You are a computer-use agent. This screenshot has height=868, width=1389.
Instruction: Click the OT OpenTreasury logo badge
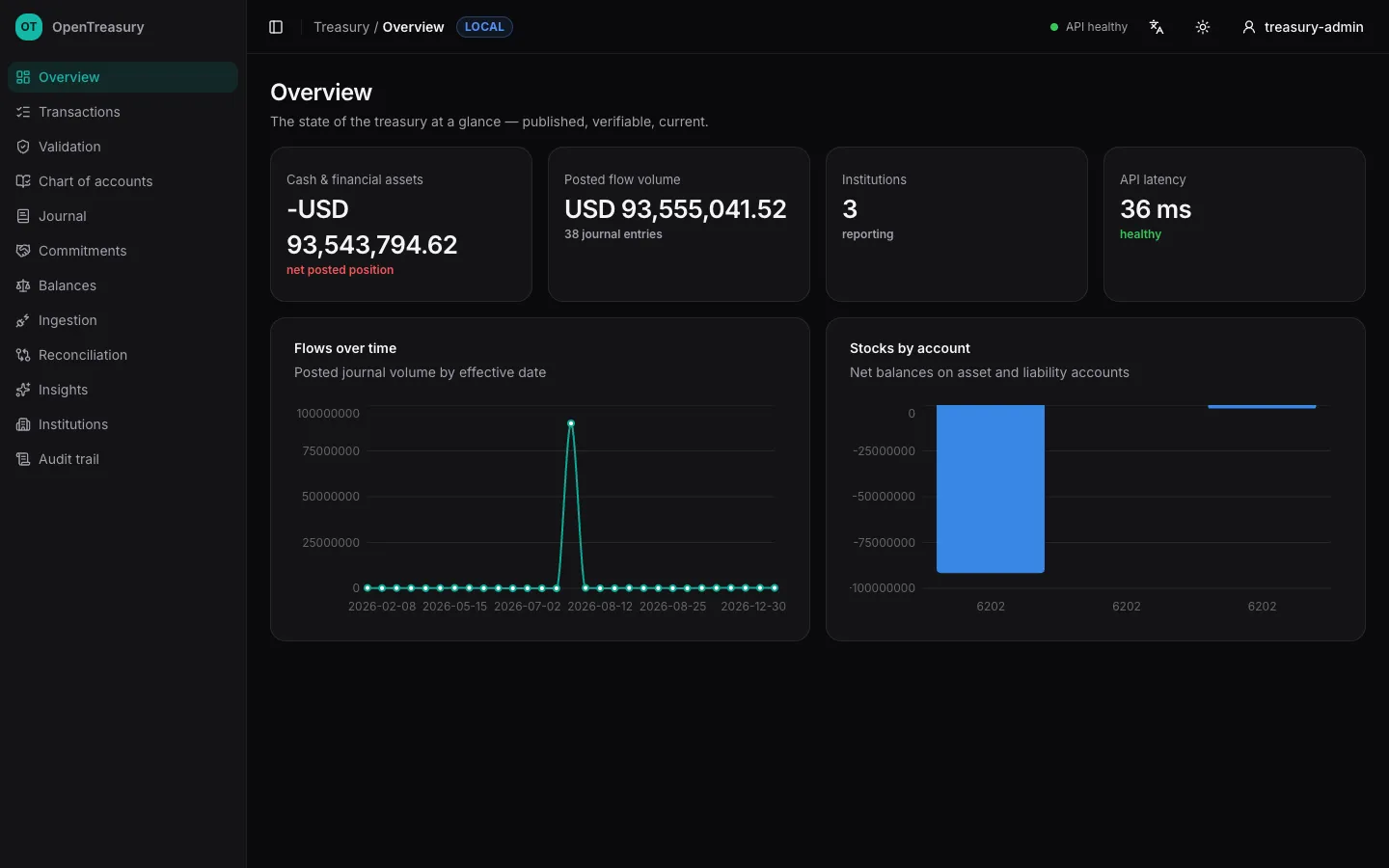(29, 27)
